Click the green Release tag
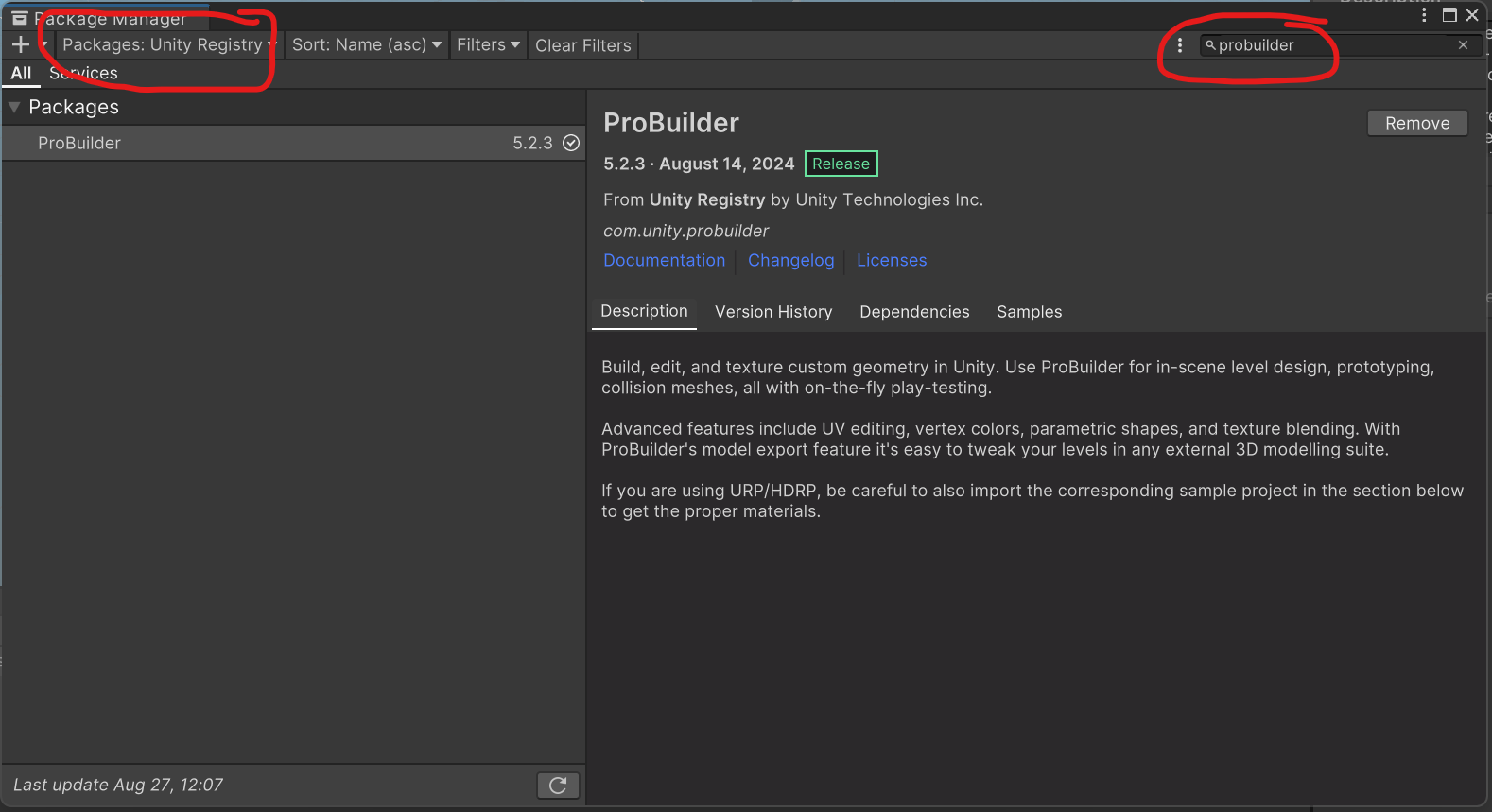The width and height of the screenshot is (1492, 812). point(841,164)
